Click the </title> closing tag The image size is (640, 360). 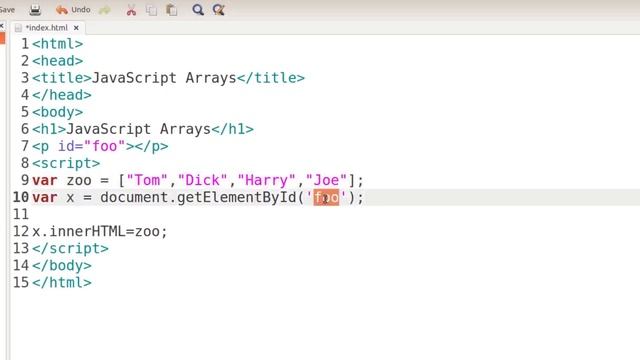pos(271,78)
